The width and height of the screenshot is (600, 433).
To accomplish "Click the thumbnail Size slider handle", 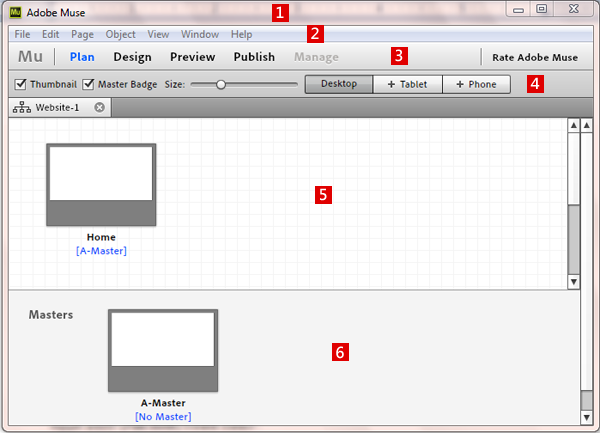I will 220,85.
